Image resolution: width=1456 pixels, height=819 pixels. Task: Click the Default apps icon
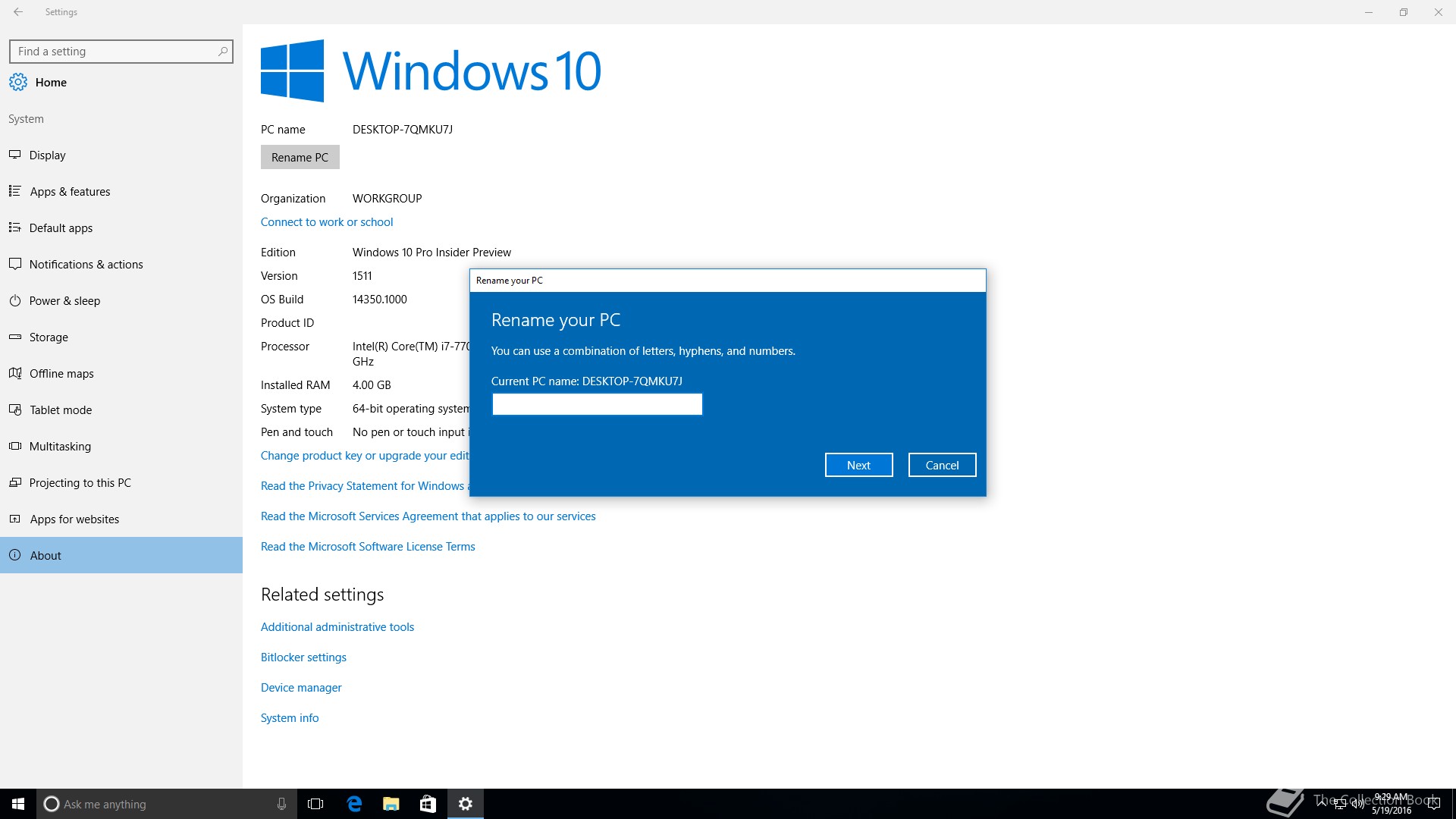(15, 227)
